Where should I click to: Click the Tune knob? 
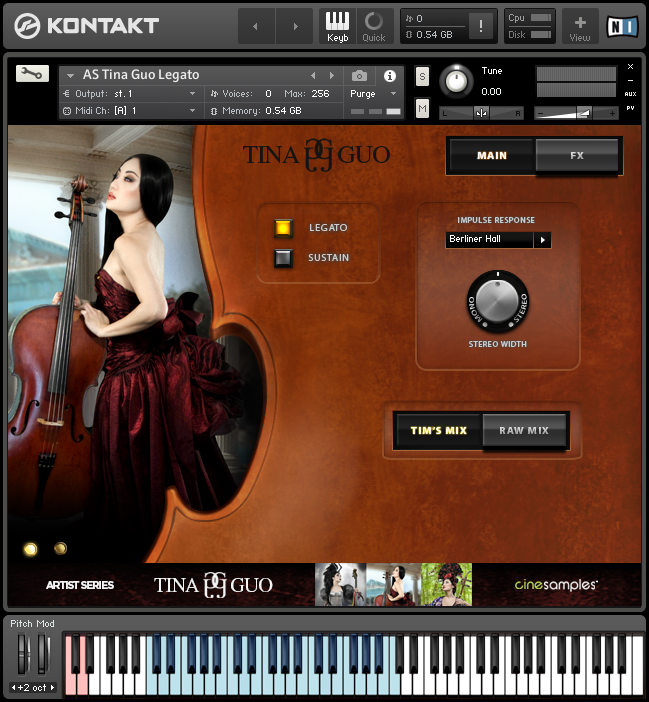[456, 81]
